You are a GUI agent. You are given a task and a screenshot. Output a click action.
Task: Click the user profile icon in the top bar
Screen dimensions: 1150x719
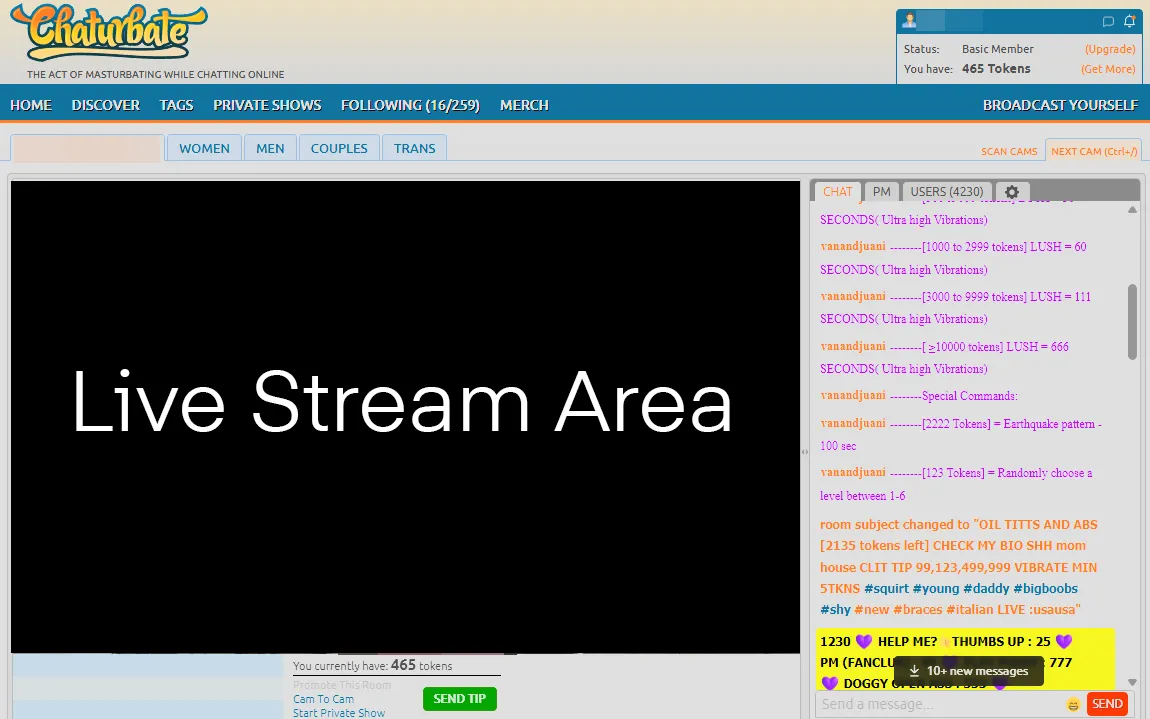(909, 19)
